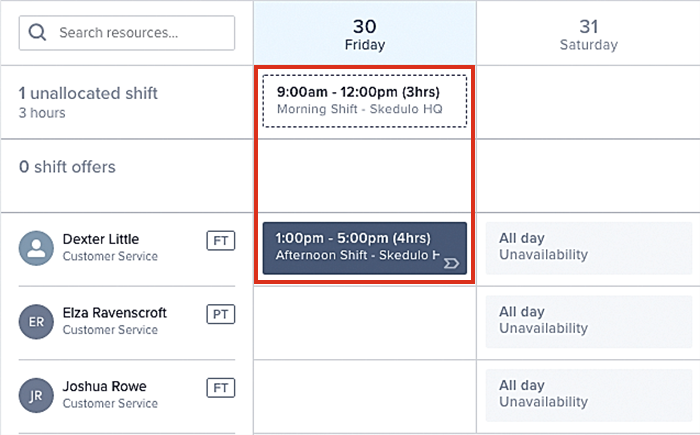Image resolution: width=700 pixels, height=435 pixels.
Task: Click the JR avatar for Joshua Rowe
Action: (x=36, y=394)
